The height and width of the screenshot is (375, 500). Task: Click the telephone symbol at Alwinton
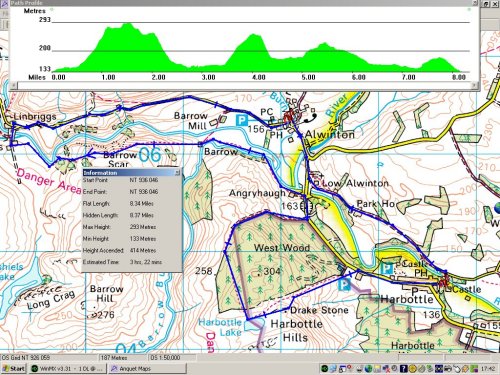click(311, 118)
